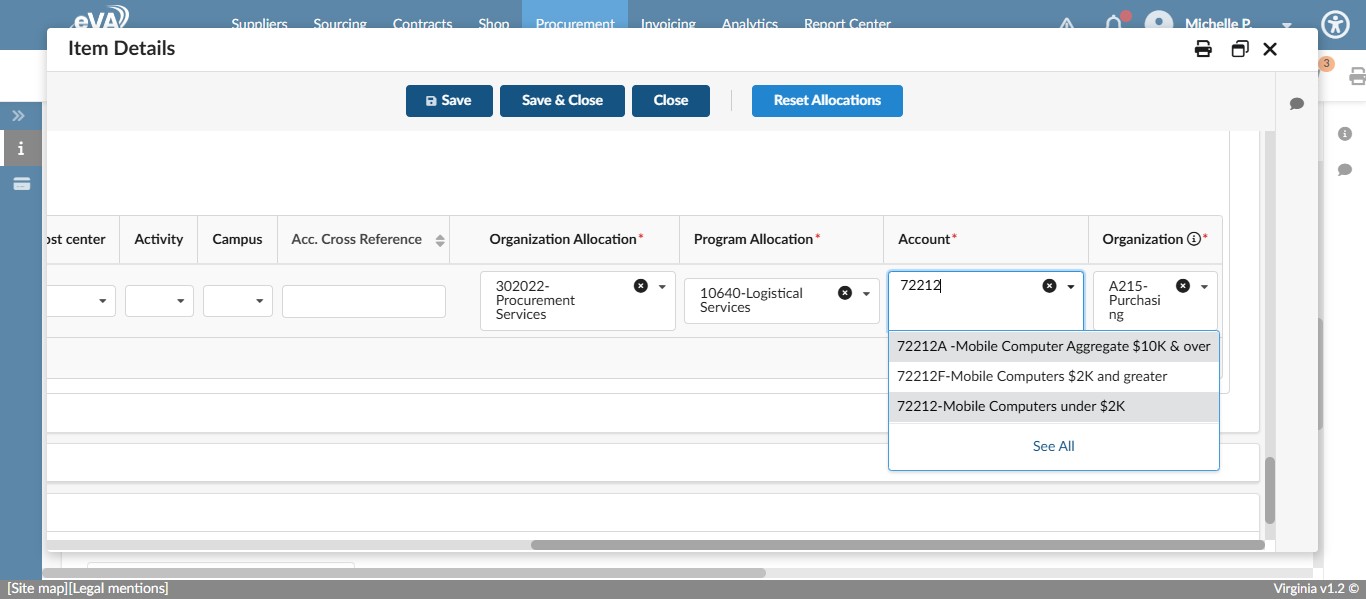This screenshot has width=1366, height=599.
Task: Clear the Organization Allocation selection
Action: pyautogui.click(x=641, y=285)
